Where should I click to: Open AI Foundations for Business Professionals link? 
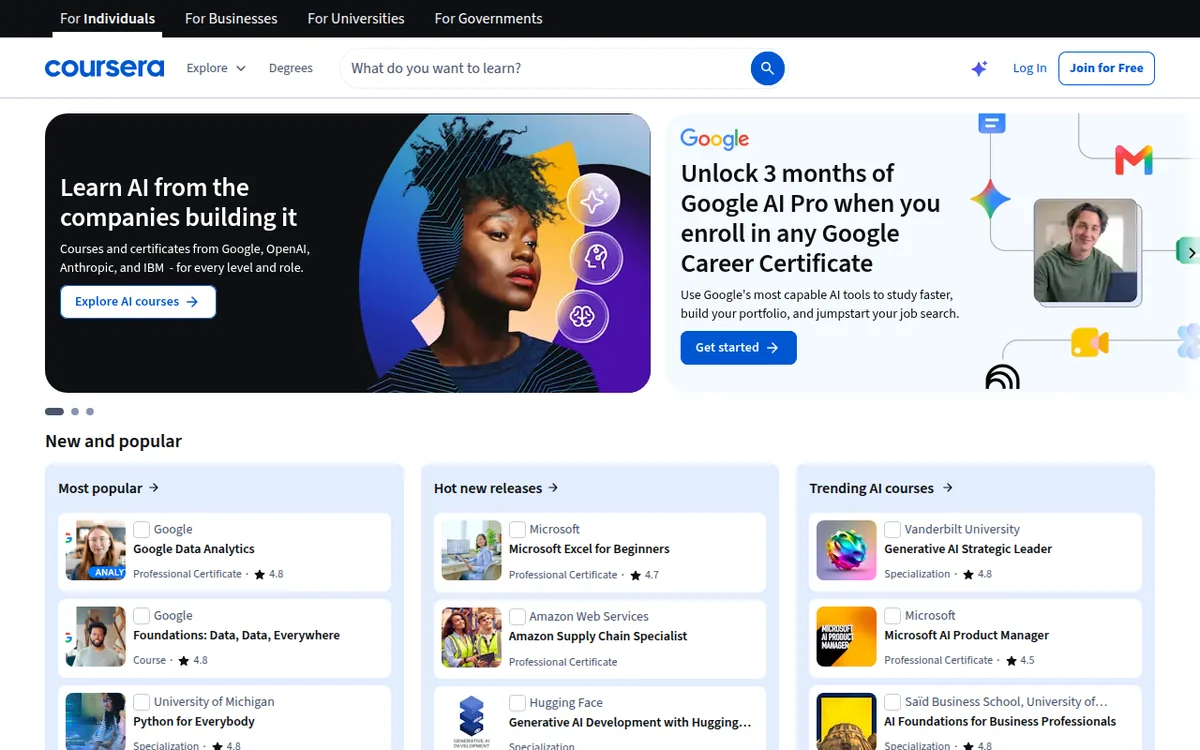coord(1000,721)
